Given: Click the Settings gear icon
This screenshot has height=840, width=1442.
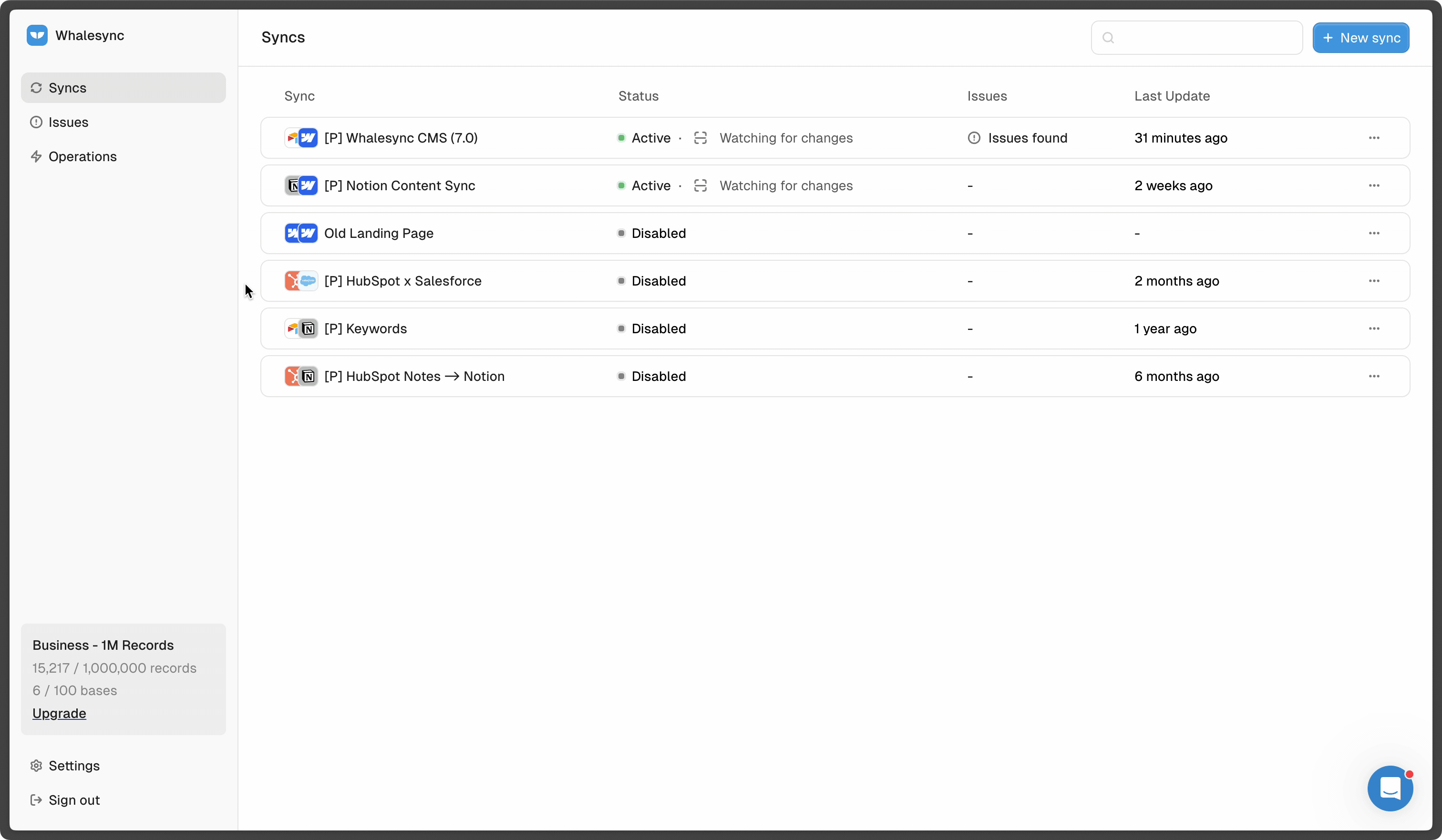Looking at the screenshot, I should (x=36, y=766).
